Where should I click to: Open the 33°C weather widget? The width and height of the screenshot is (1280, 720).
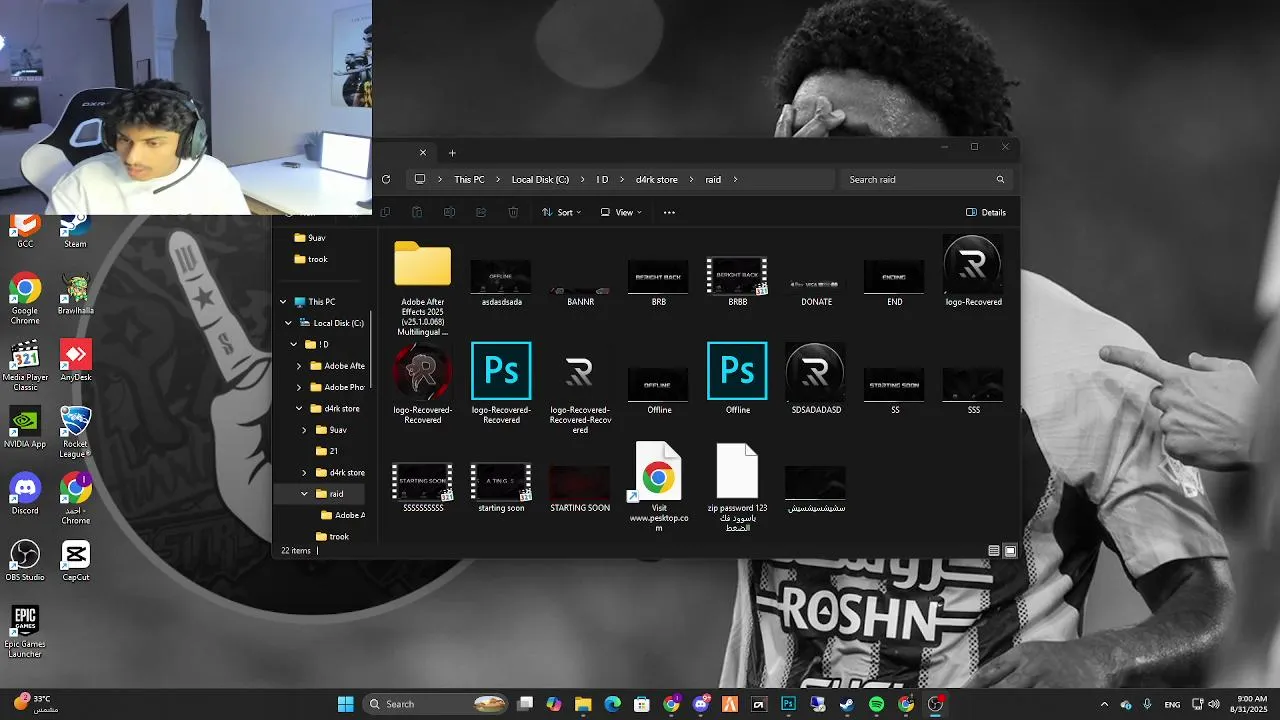click(36, 704)
